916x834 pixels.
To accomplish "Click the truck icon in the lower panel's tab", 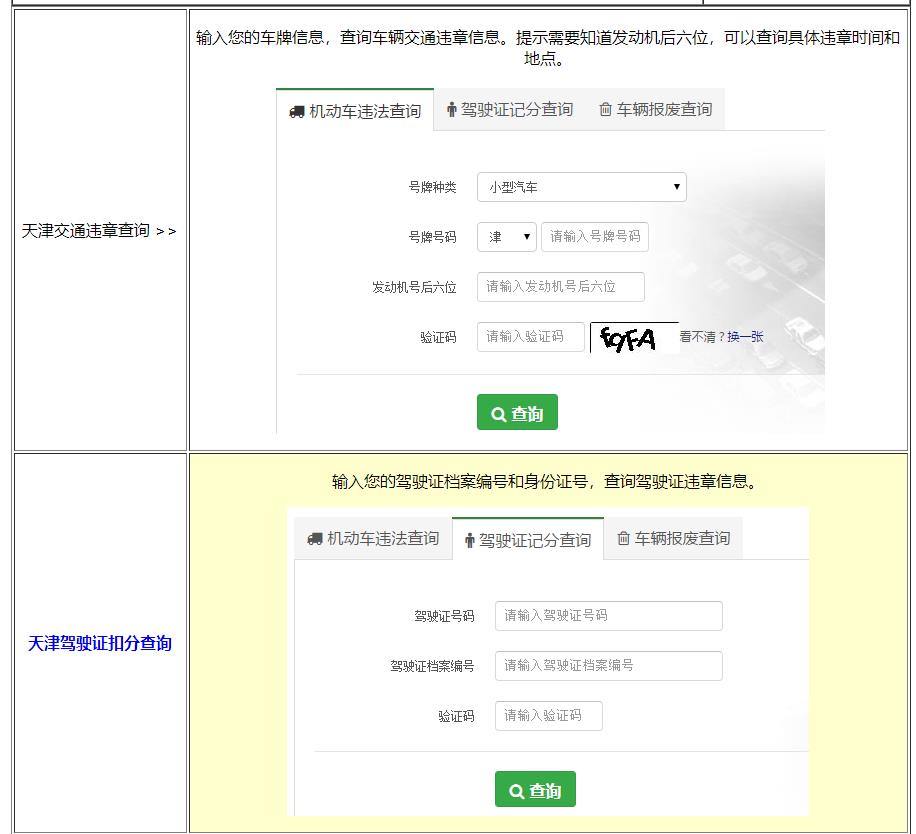I will [315, 539].
